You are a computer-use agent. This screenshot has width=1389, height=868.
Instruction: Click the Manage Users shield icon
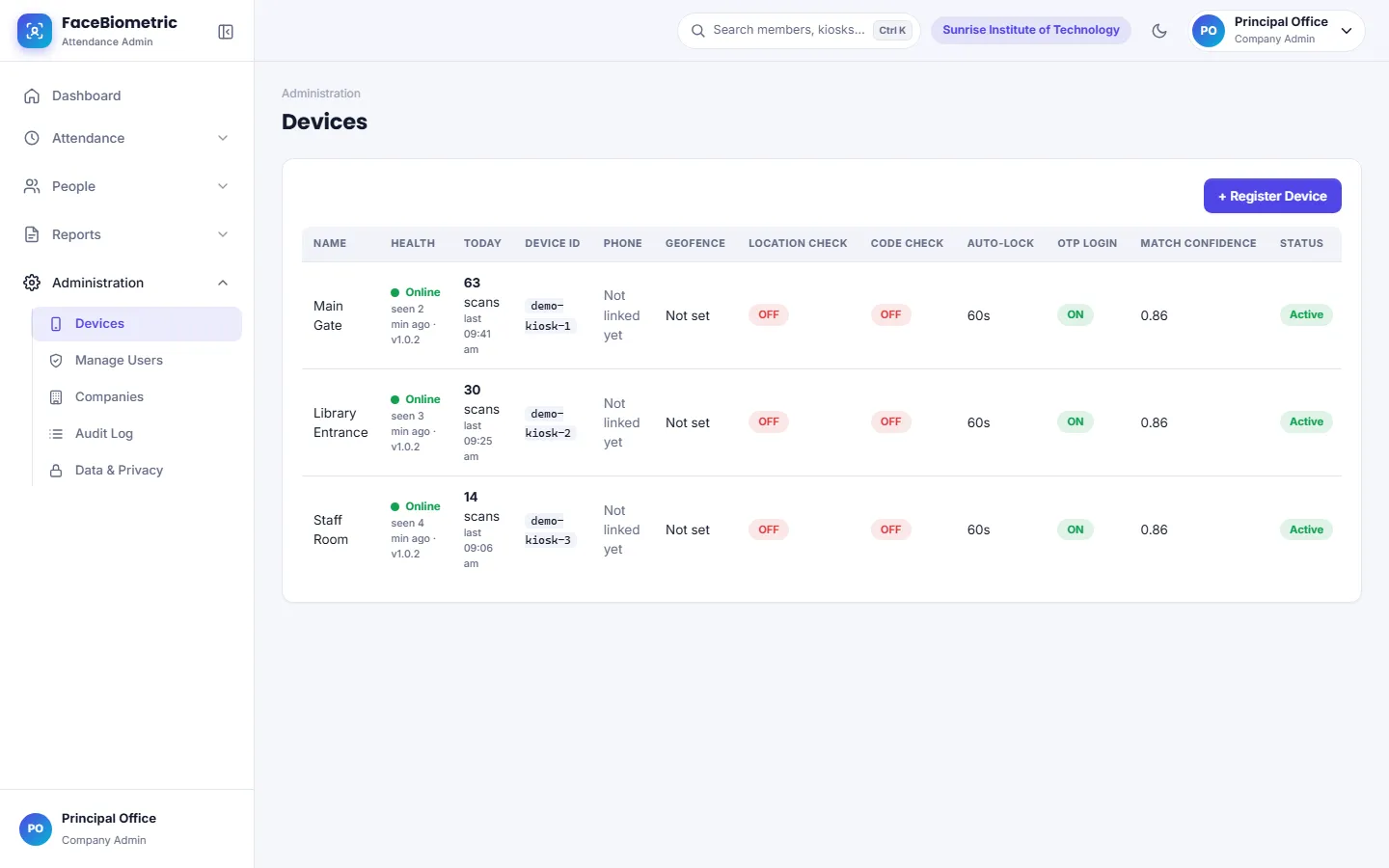[56, 361]
